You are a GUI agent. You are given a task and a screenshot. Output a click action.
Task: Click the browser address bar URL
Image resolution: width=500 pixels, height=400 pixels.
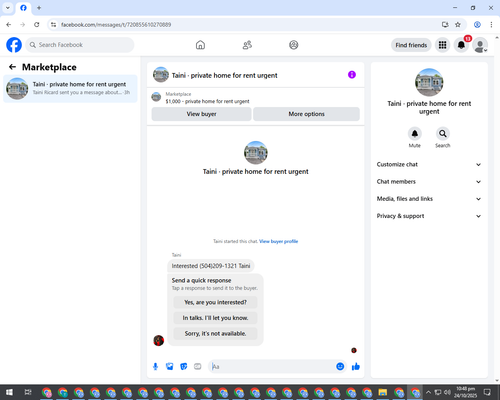pos(116,25)
